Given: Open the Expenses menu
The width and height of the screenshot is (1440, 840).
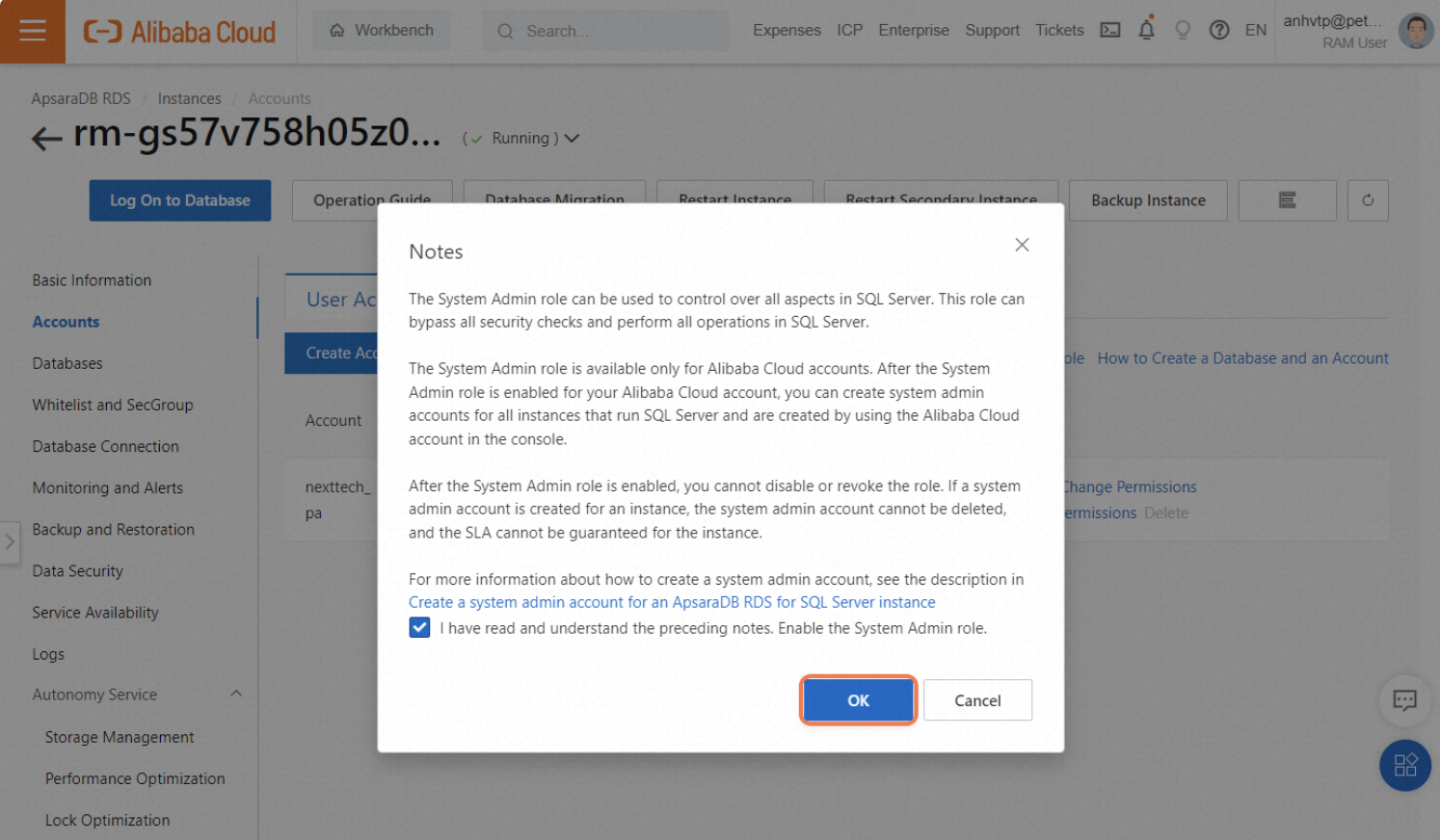Looking at the screenshot, I should point(787,30).
